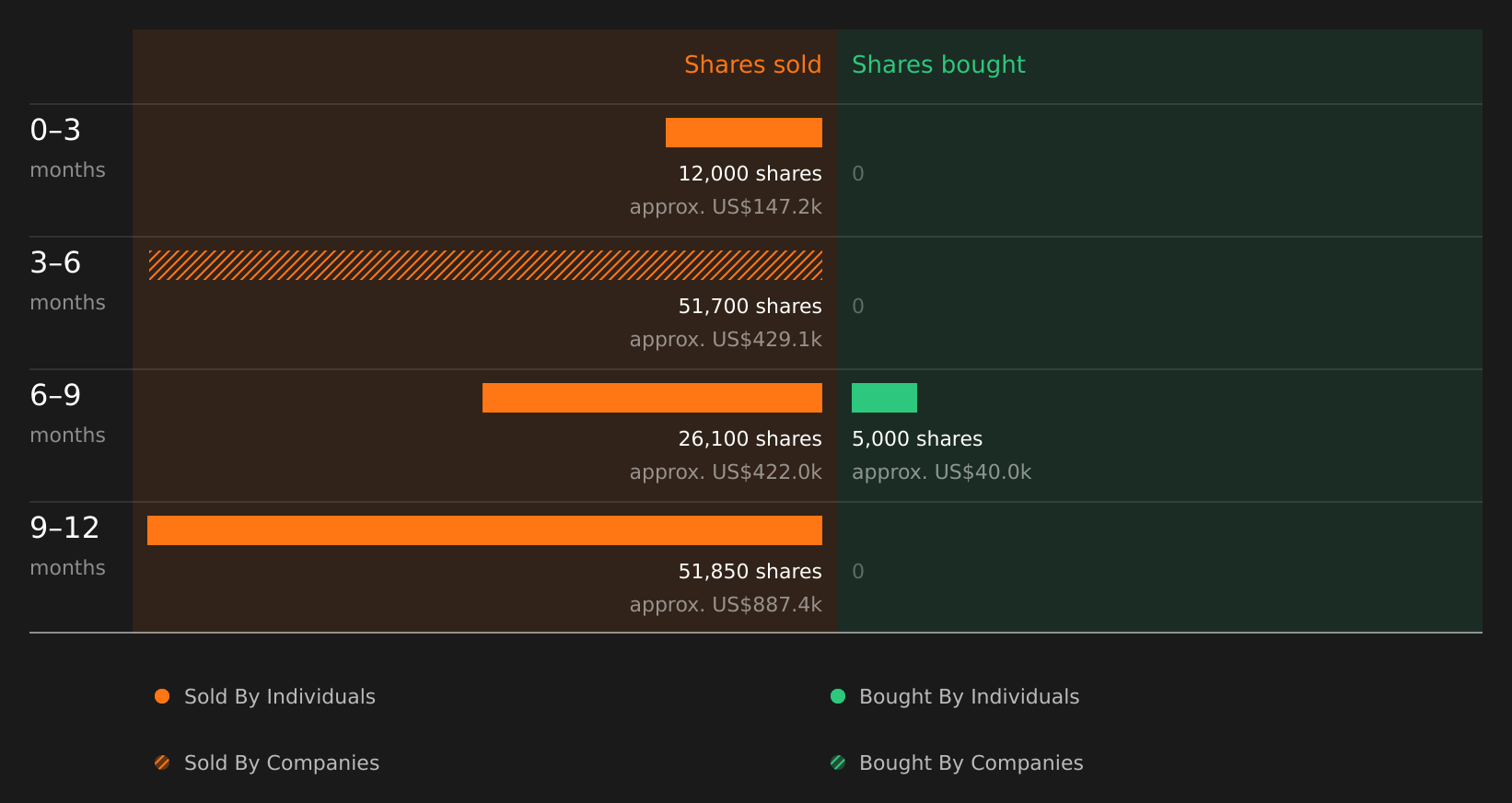Click the approx. US$887.4k amount
This screenshot has height=803, width=1512.
click(x=726, y=605)
